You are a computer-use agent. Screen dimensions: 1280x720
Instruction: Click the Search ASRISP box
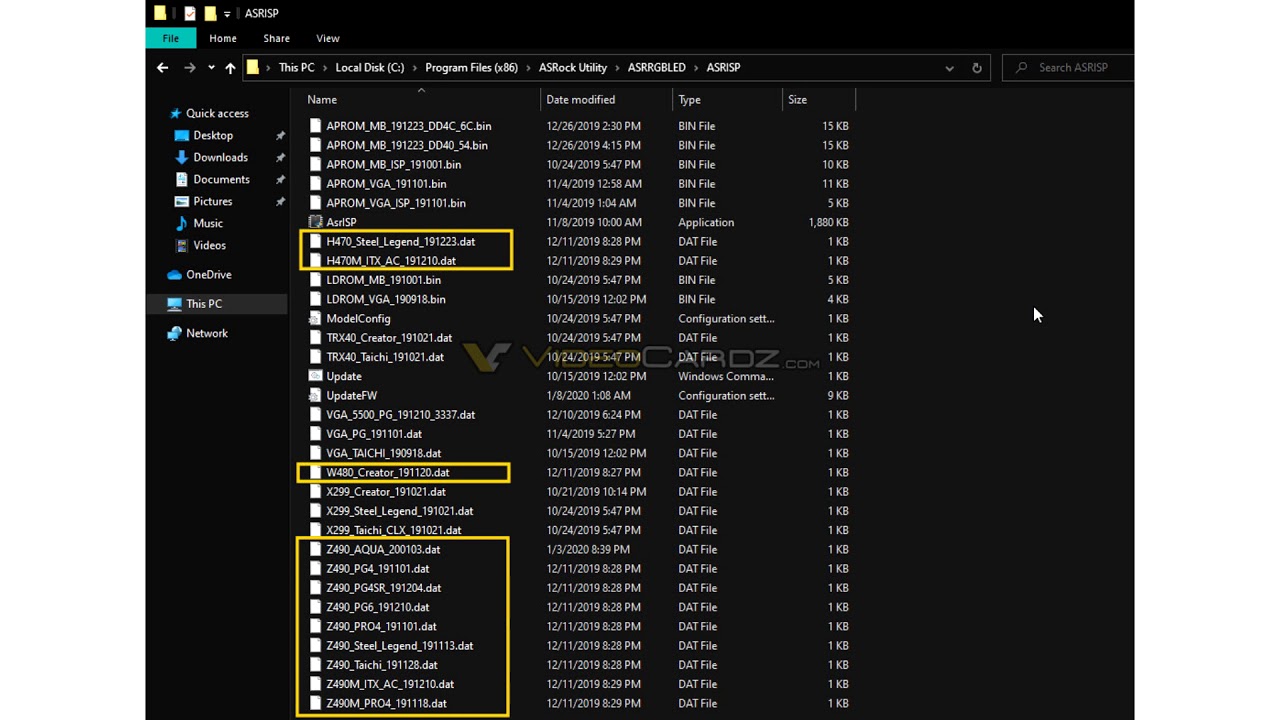pyautogui.click(x=1068, y=67)
